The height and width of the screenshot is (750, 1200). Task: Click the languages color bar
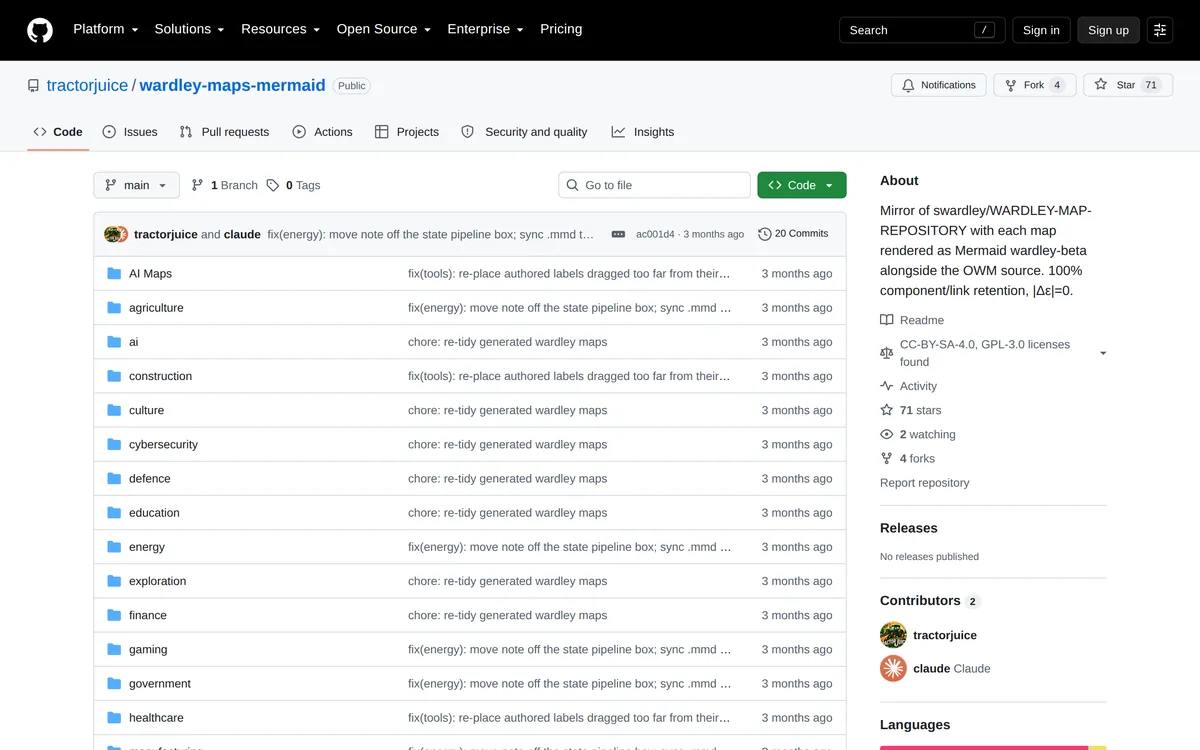tap(993, 747)
